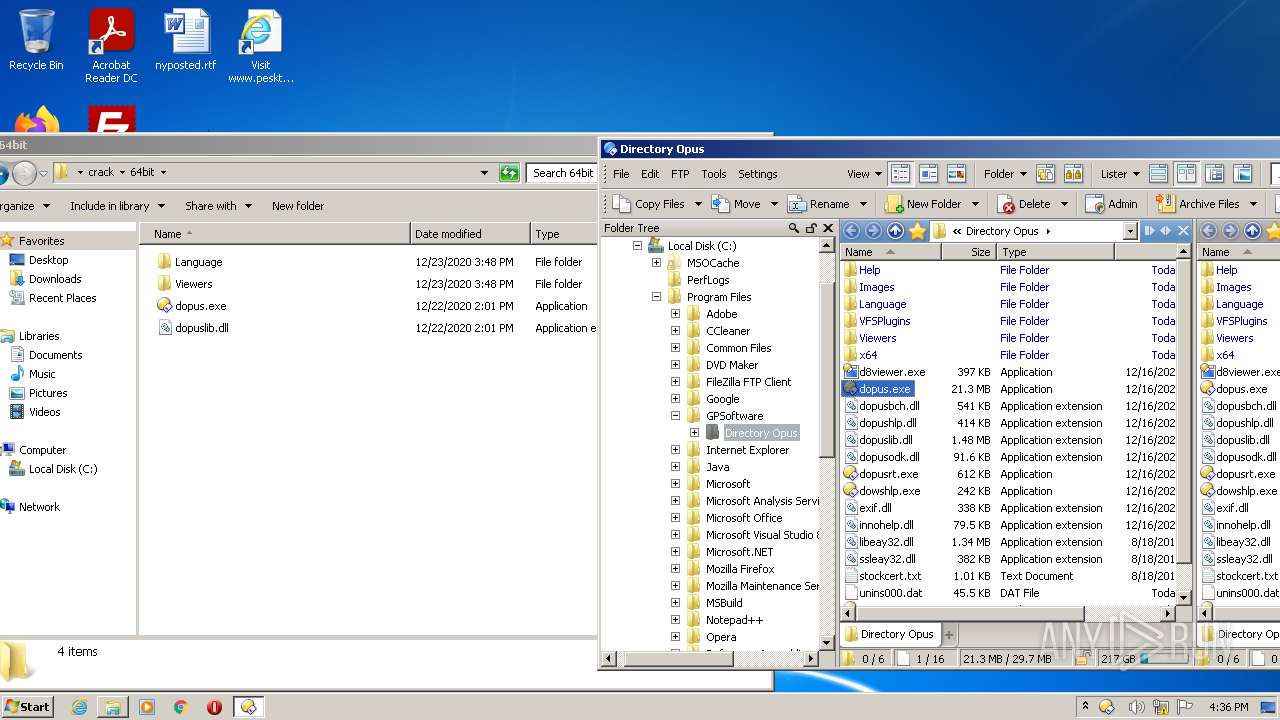Click the Search 64bit field in Explorer
This screenshot has width=1280, height=720.
tap(562, 173)
